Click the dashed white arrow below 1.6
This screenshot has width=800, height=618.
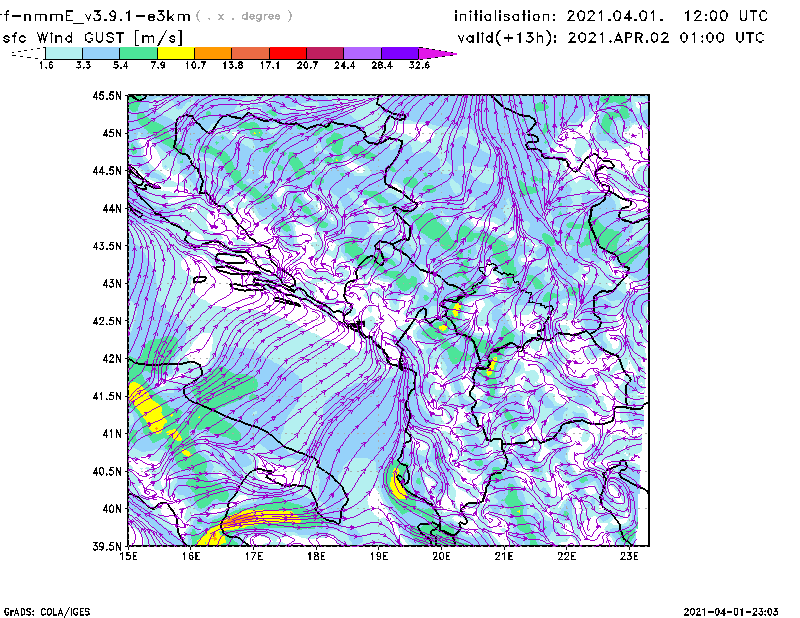point(28,53)
